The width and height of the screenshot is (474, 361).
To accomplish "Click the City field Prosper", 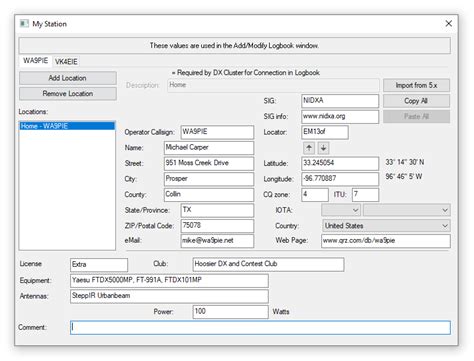I will (209, 179).
